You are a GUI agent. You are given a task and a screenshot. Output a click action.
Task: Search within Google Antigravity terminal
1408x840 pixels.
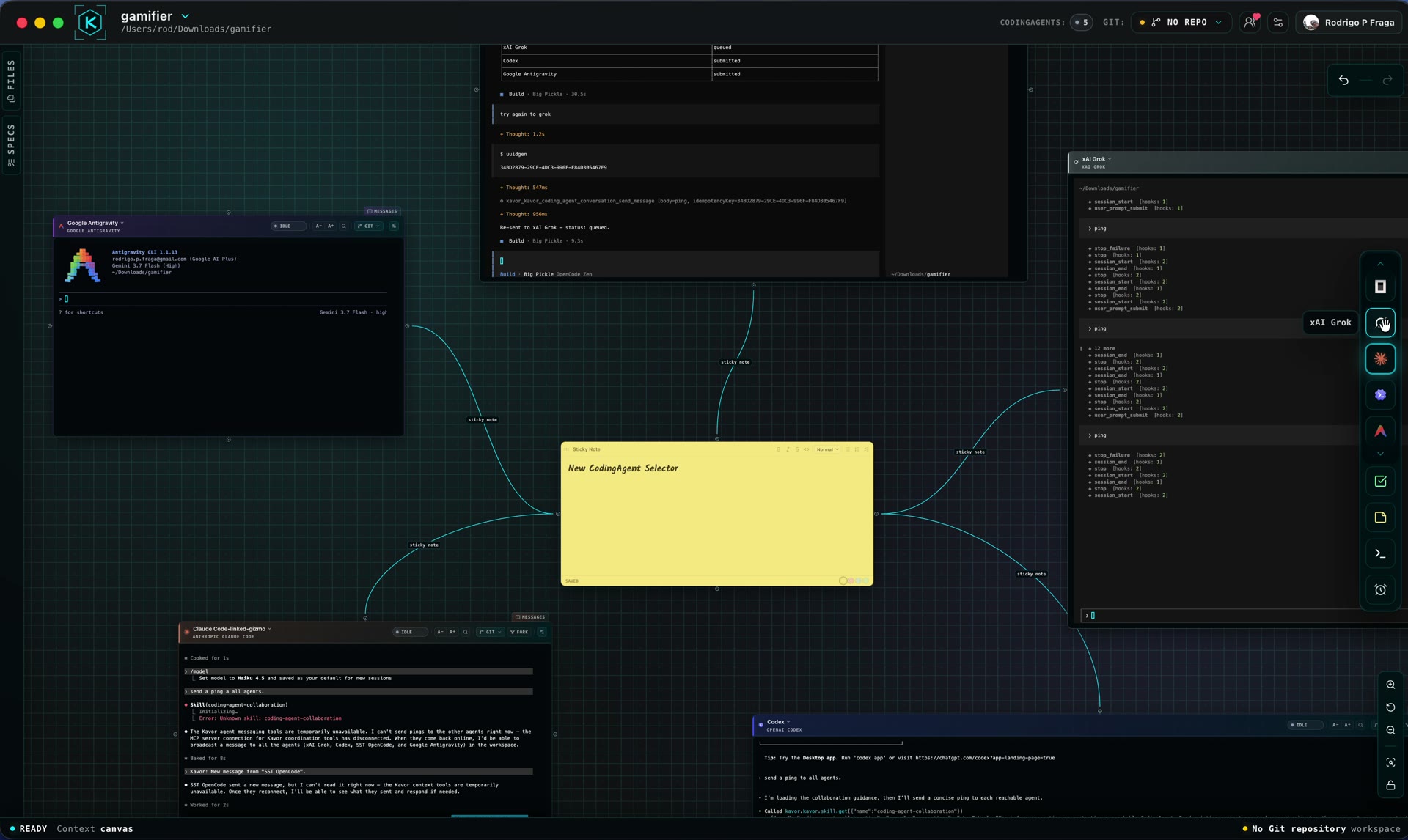coord(344,226)
